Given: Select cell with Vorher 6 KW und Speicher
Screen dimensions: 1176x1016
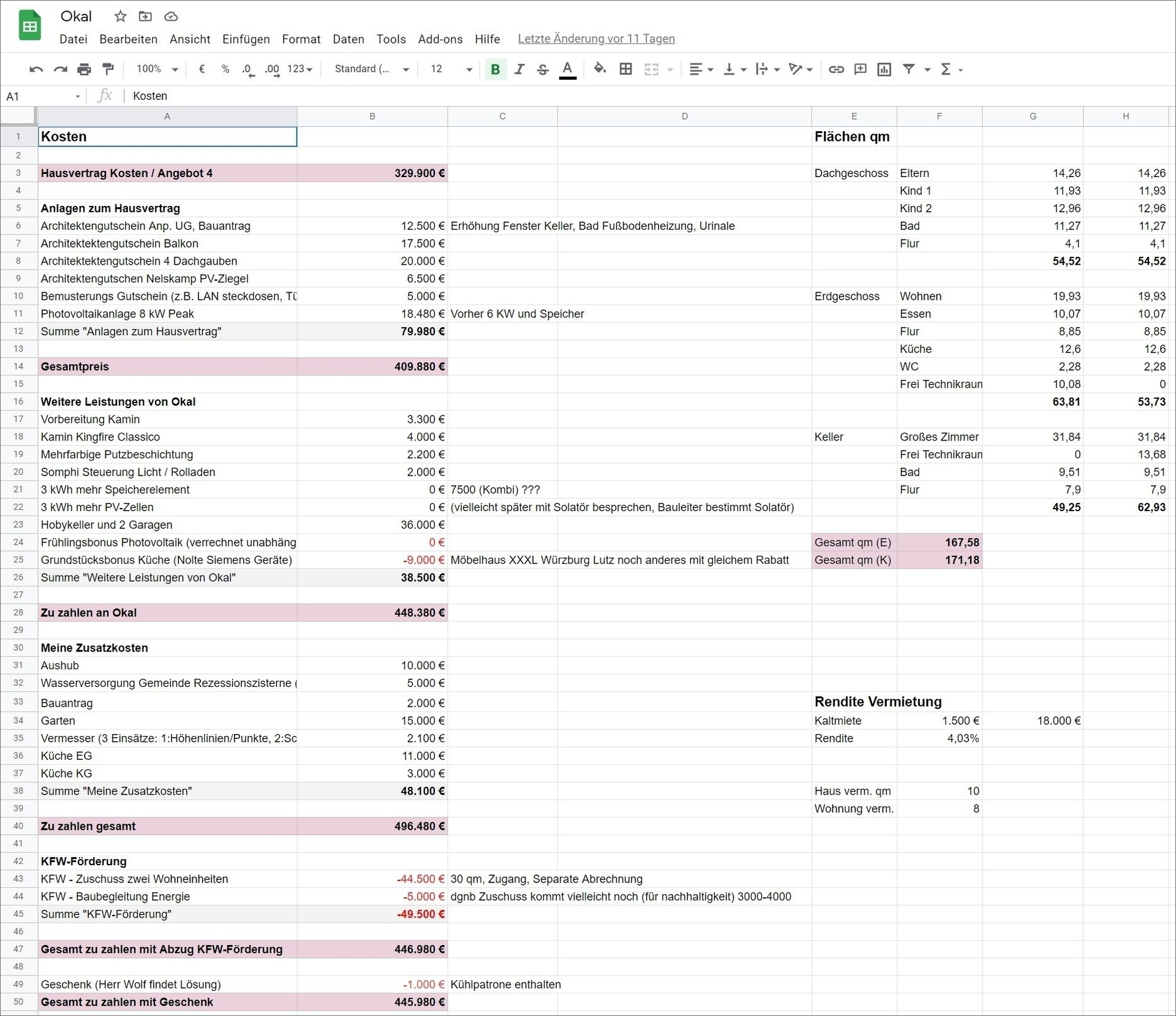Looking at the screenshot, I should click(x=502, y=314).
